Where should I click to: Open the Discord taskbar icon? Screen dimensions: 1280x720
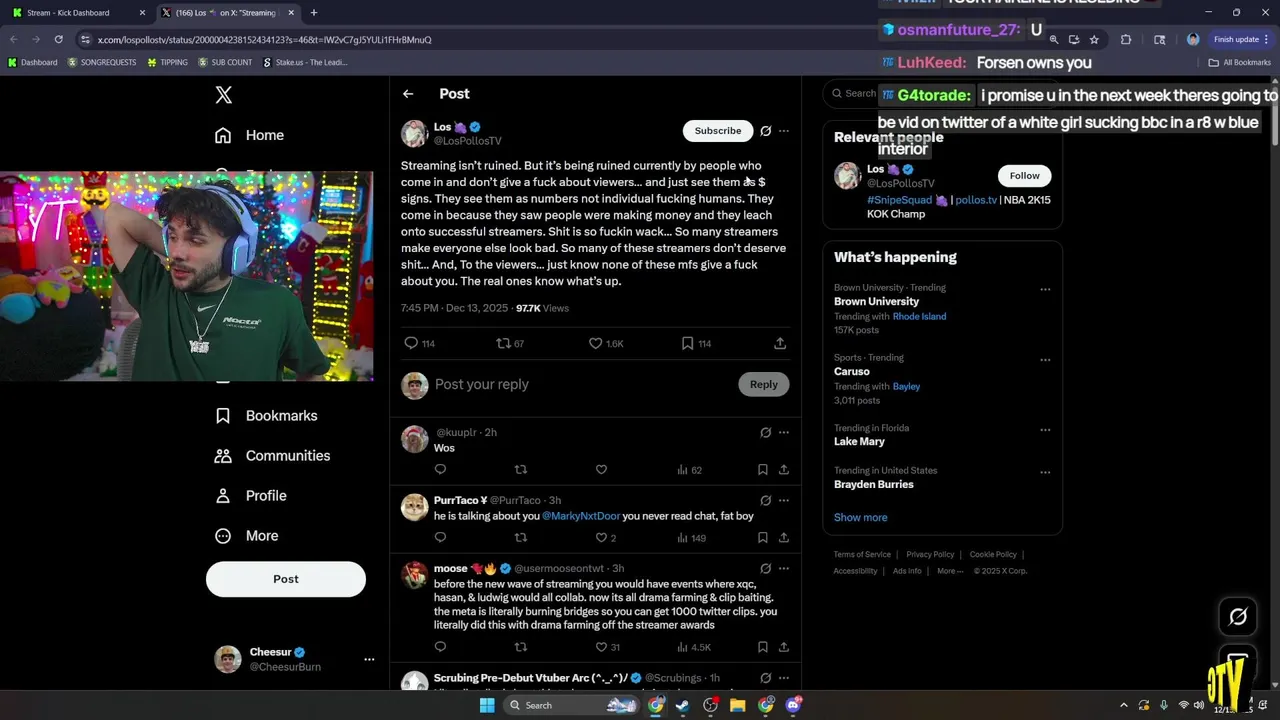tap(793, 705)
